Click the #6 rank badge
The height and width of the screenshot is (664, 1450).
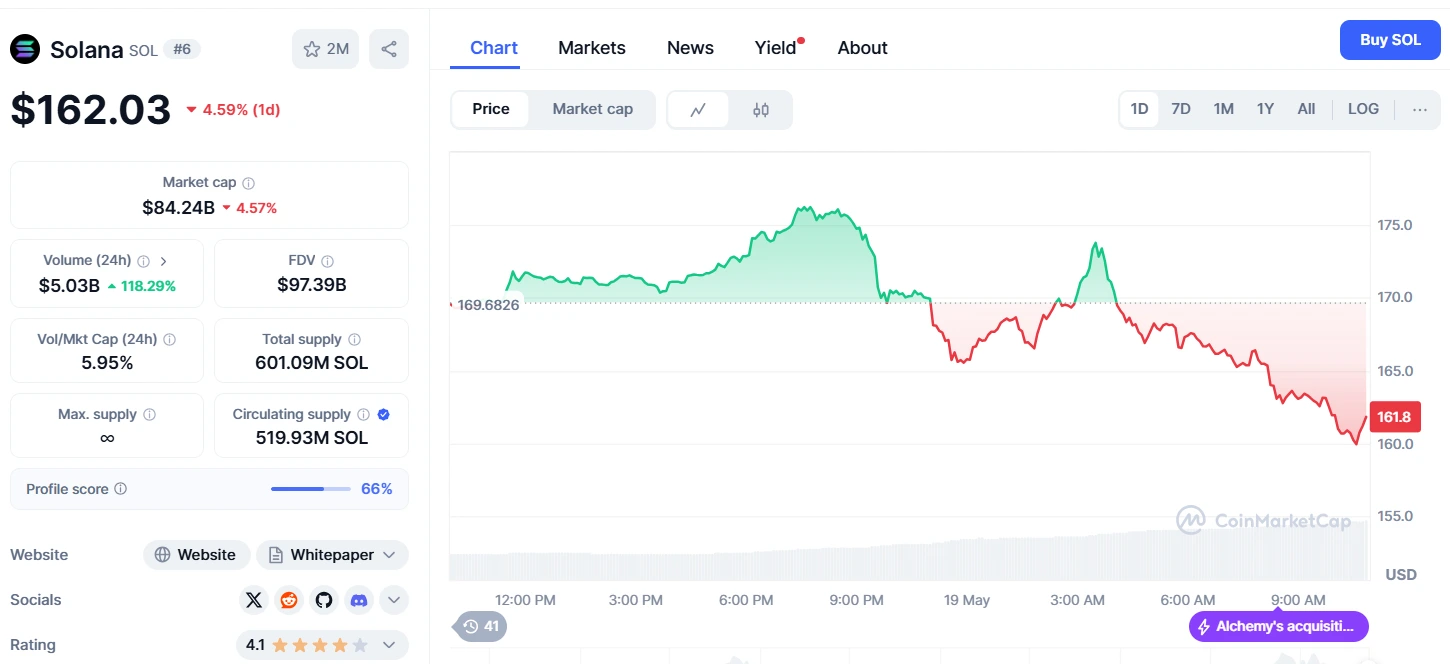pyautogui.click(x=182, y=49)
